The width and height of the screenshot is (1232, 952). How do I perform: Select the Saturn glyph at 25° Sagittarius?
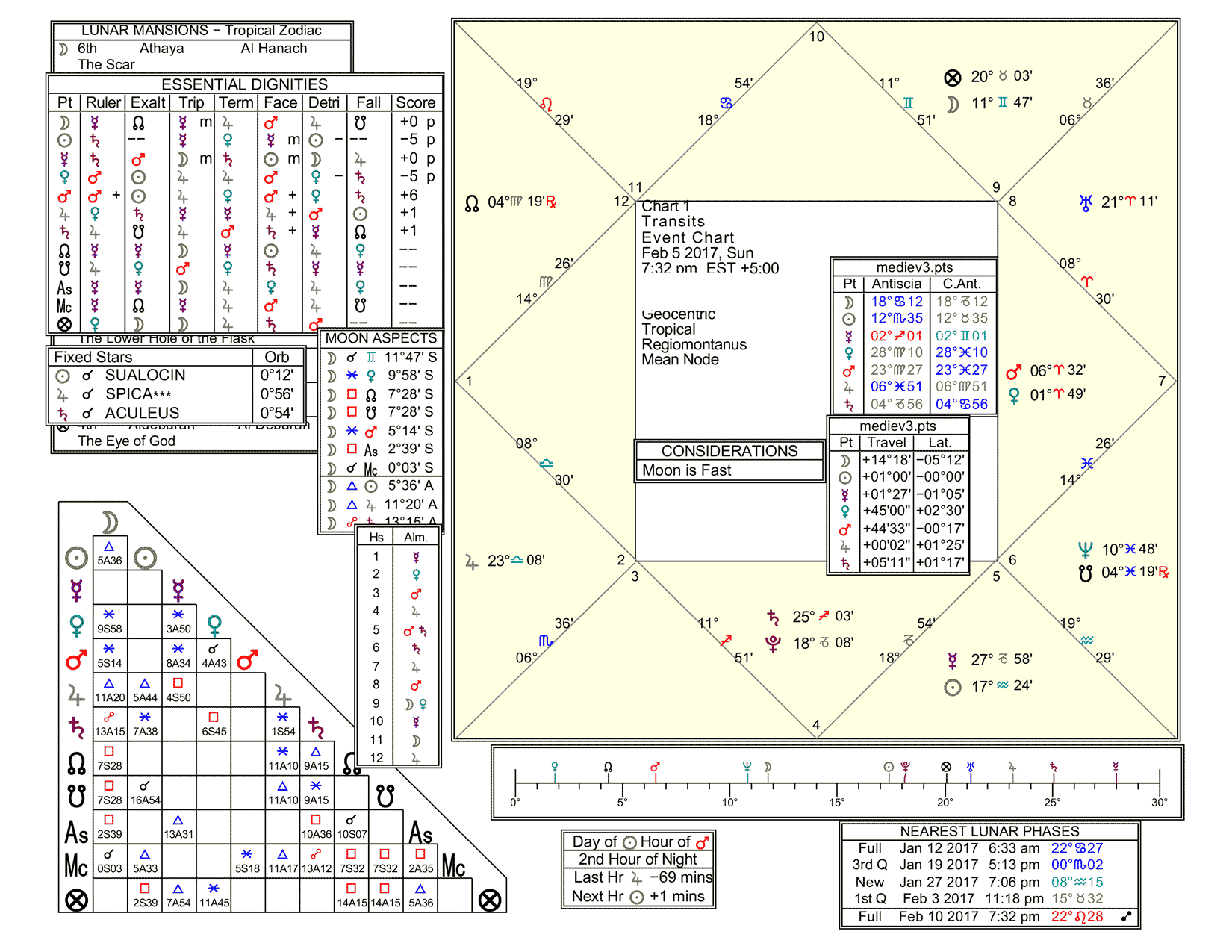pos(773,617)
